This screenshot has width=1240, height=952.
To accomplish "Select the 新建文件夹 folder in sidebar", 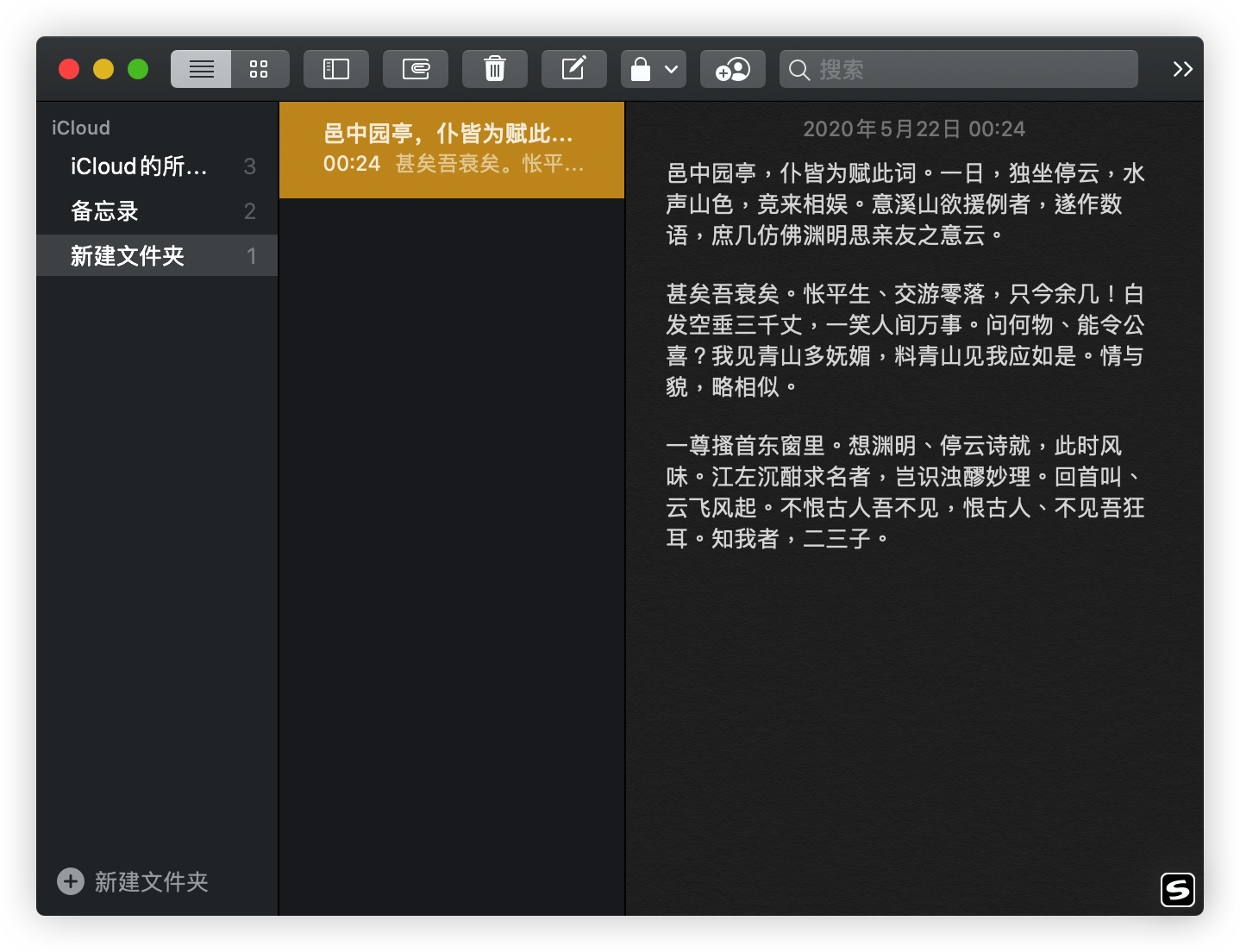I will click(x=128, y=256).
